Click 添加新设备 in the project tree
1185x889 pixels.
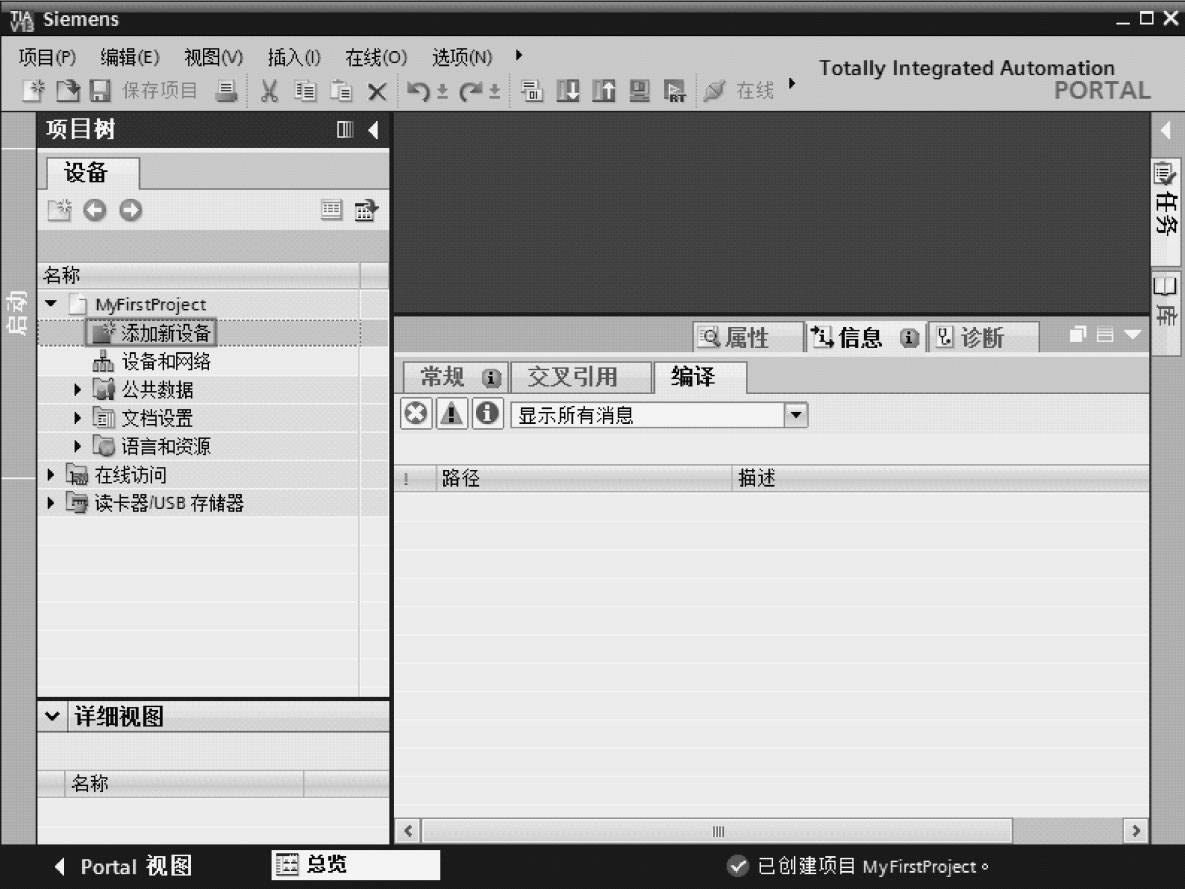point(152,333)
